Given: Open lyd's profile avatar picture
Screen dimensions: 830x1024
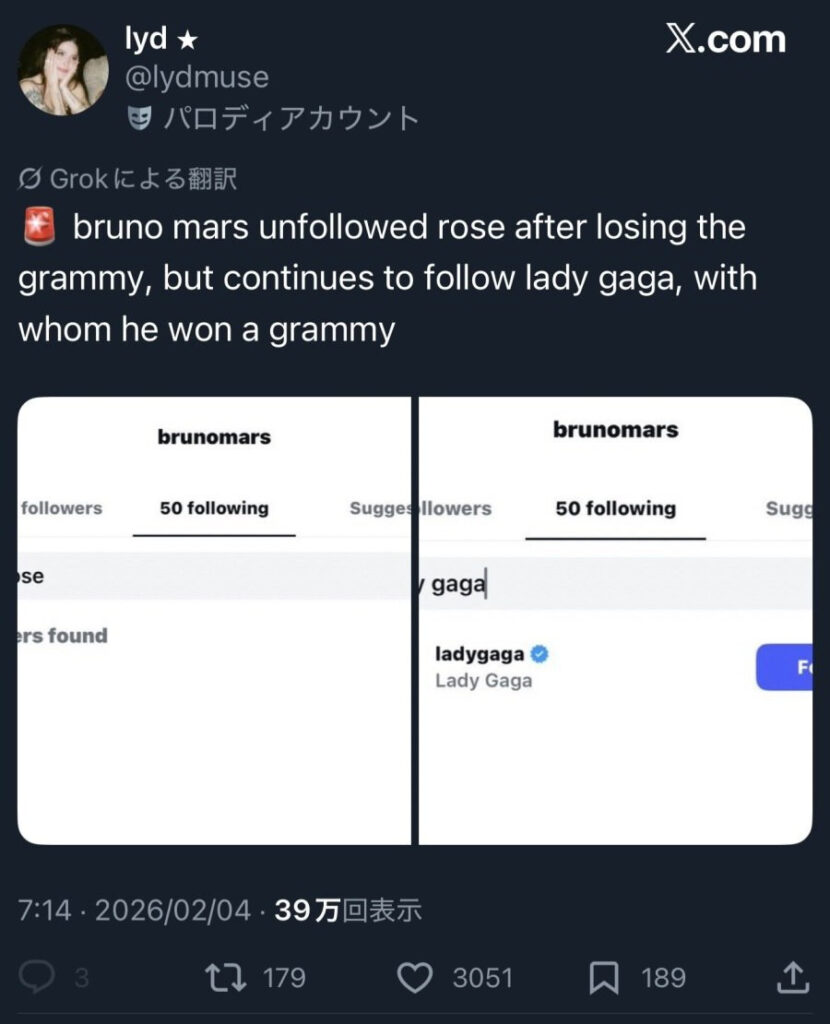Looking at the screenshot, I should [x=62, y=70].
